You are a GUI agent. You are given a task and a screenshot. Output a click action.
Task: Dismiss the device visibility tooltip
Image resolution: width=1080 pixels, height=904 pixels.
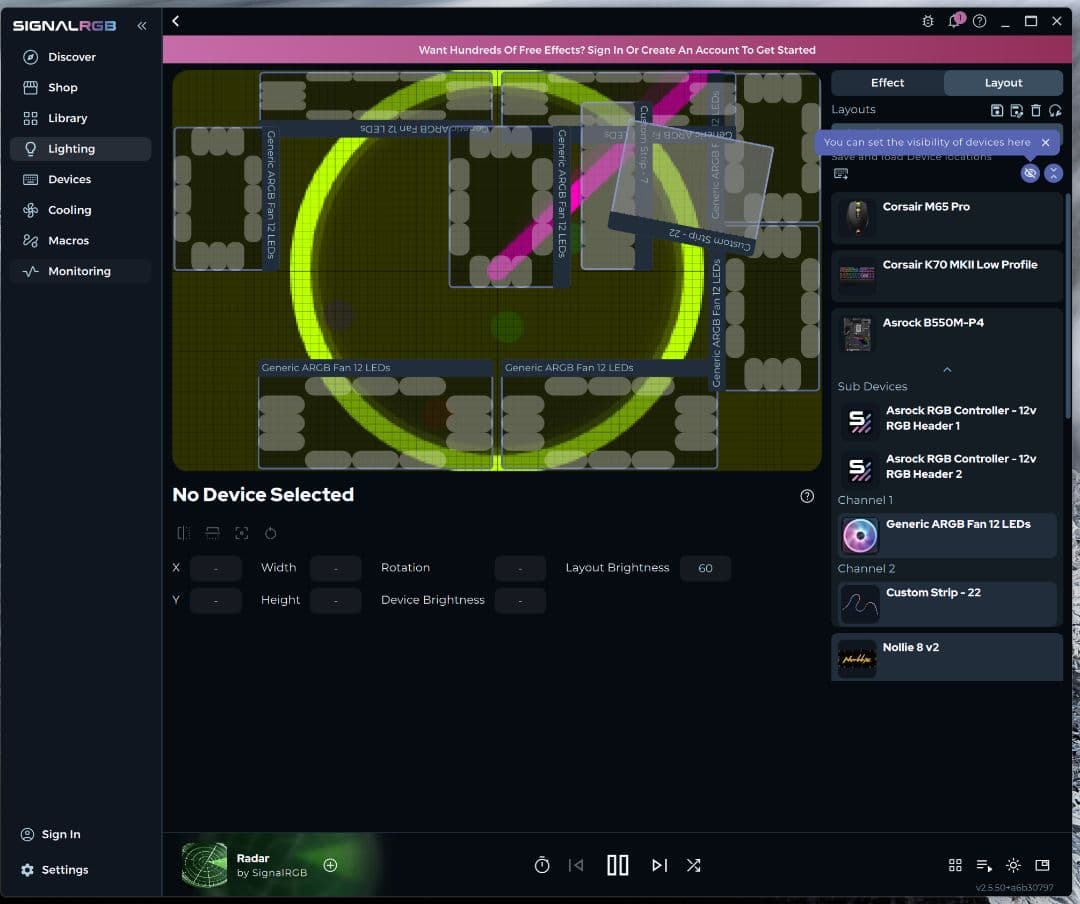(x=1046, y=143)
